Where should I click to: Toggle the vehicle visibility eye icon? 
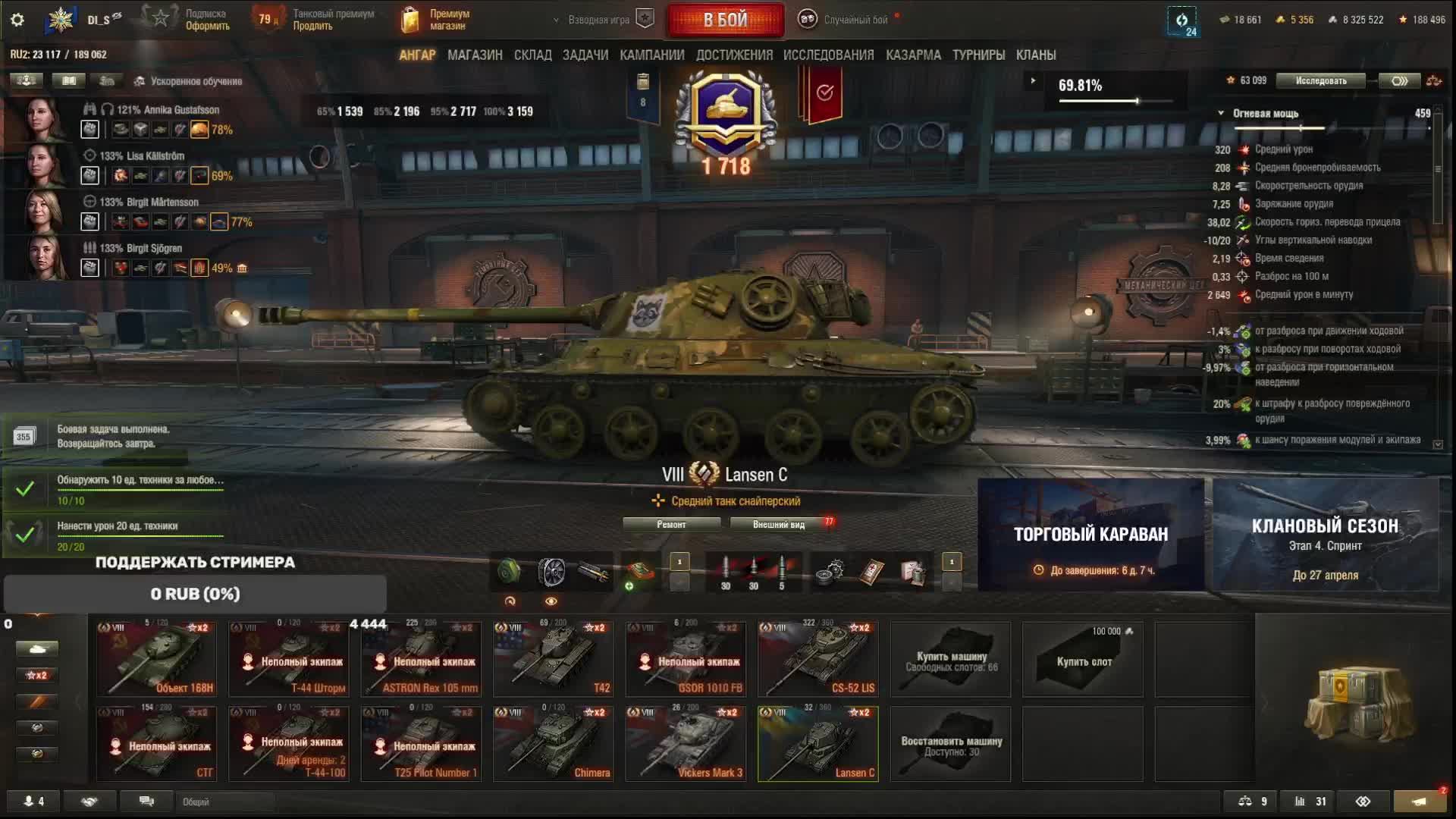click(x=551, y=601)
